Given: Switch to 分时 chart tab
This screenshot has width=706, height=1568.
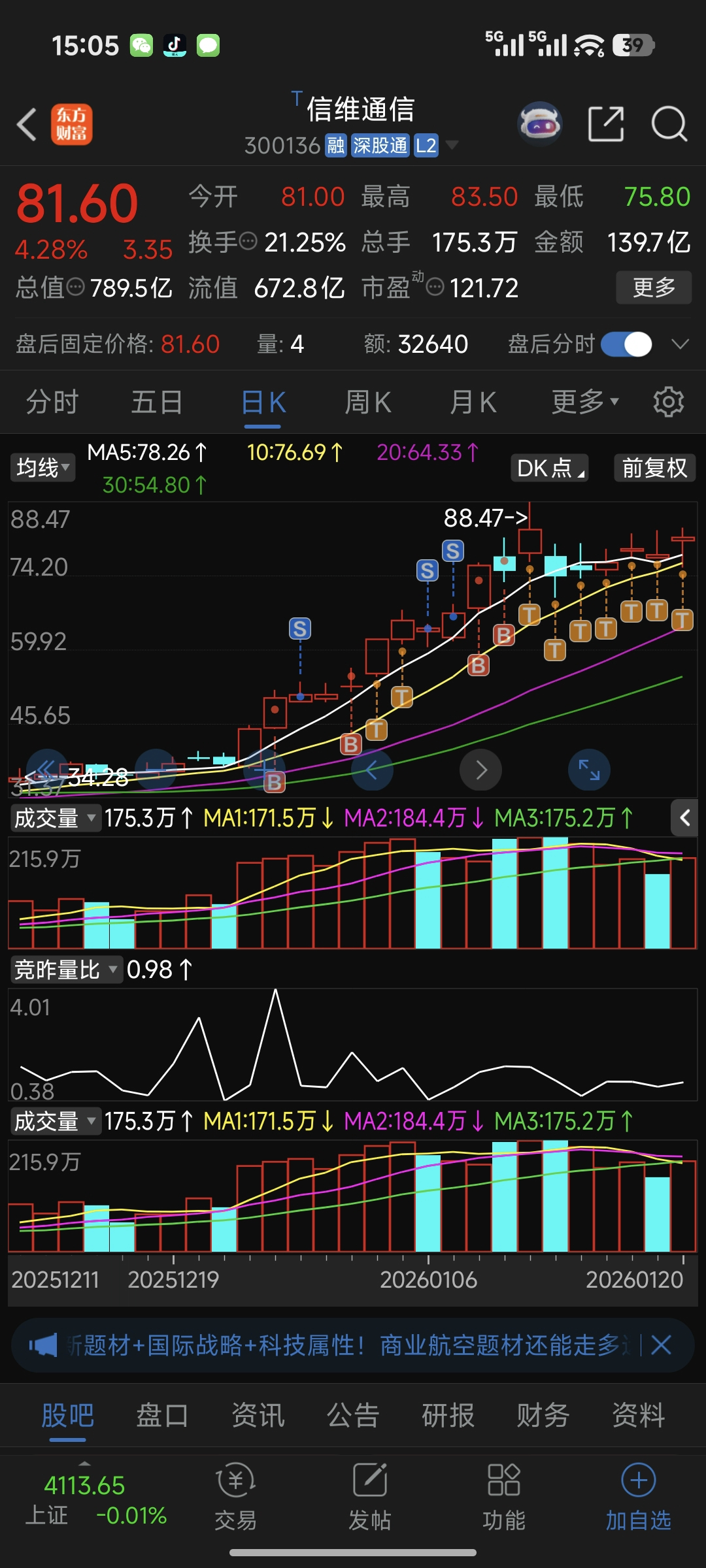Looking at the screenshot, I should coord(52,402).
